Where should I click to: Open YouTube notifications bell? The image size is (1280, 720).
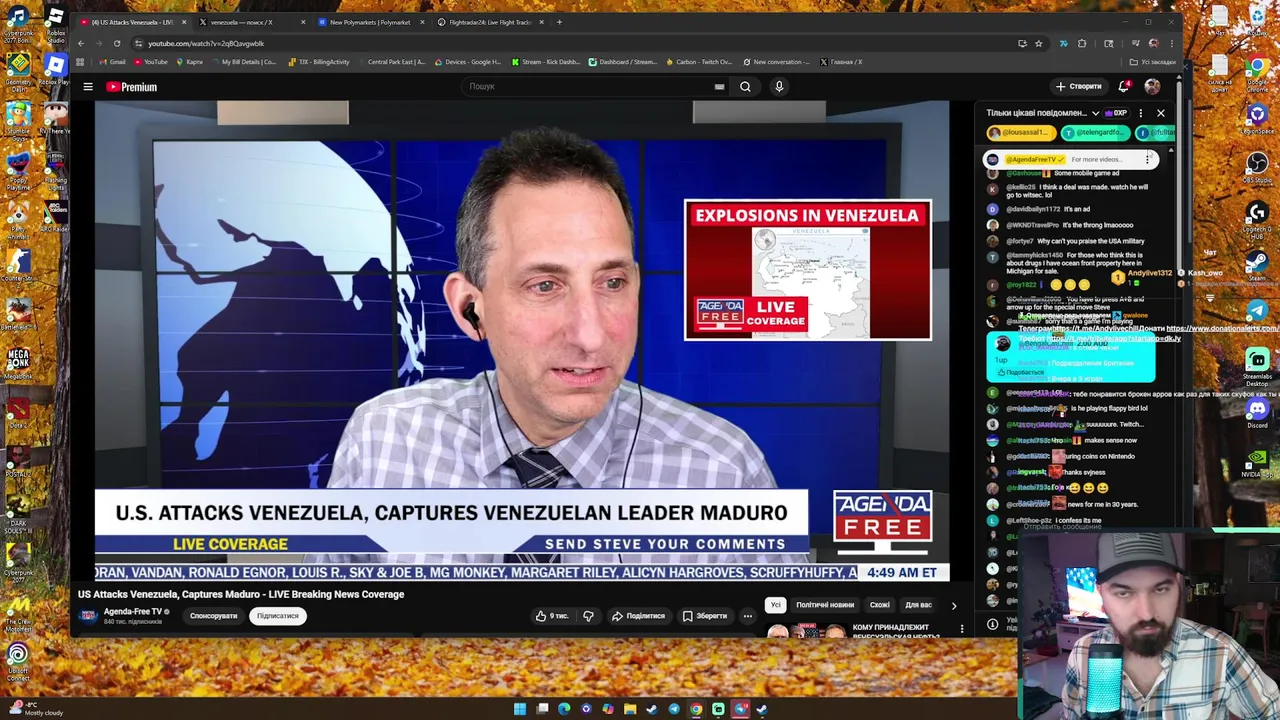1124,87
